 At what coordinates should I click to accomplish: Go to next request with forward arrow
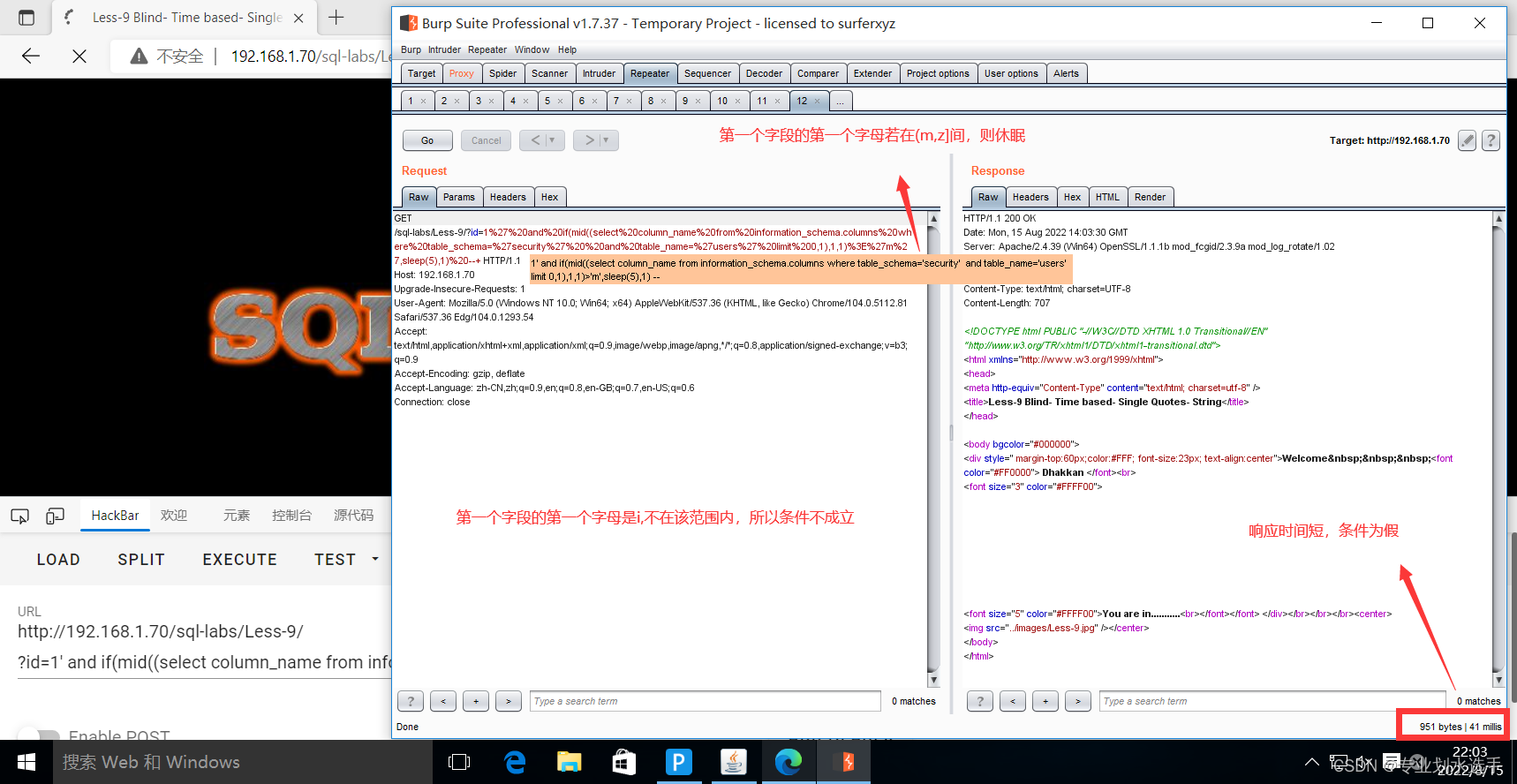click(589, 140)
